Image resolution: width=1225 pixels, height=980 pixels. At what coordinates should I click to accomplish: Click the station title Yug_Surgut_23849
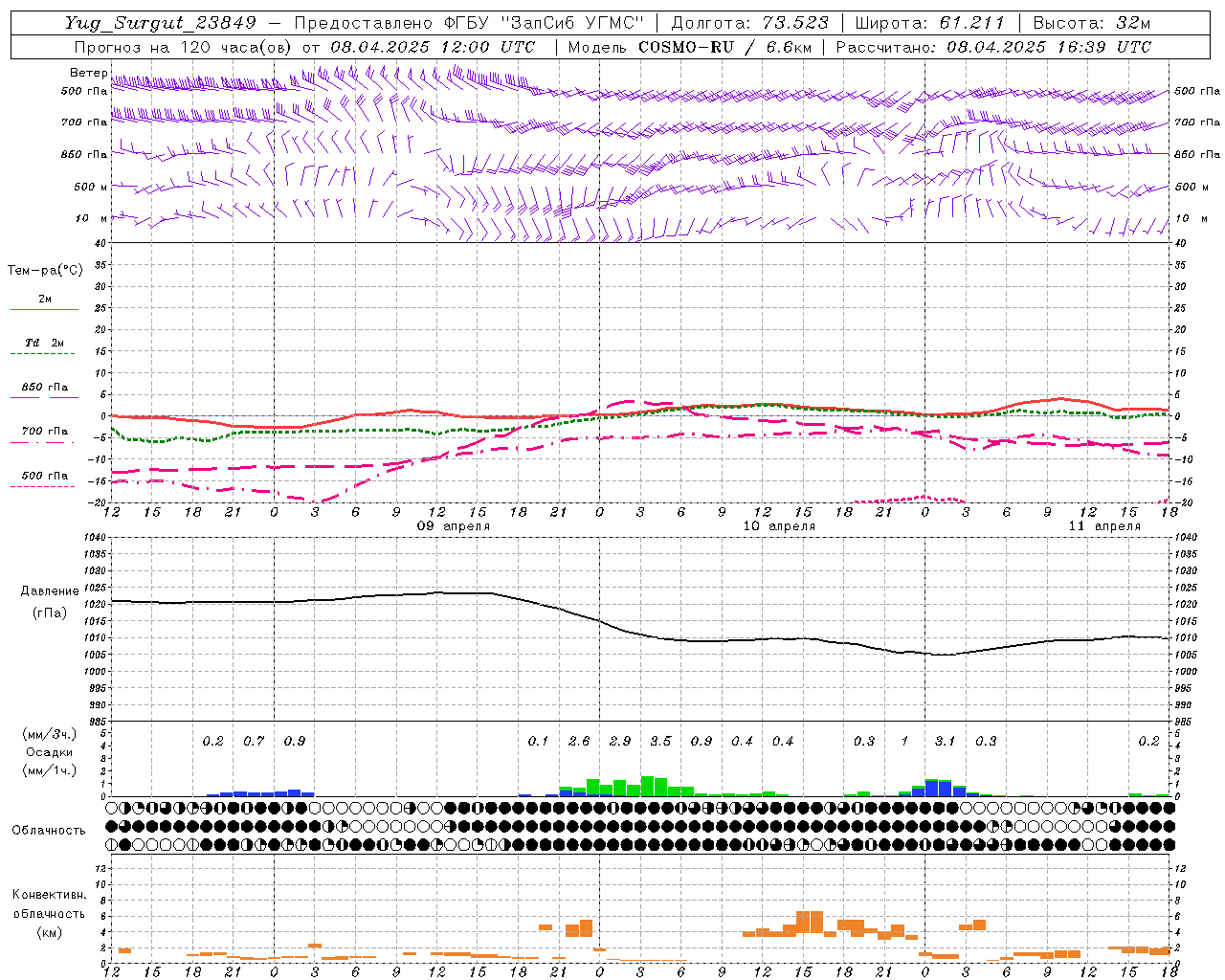161,23
